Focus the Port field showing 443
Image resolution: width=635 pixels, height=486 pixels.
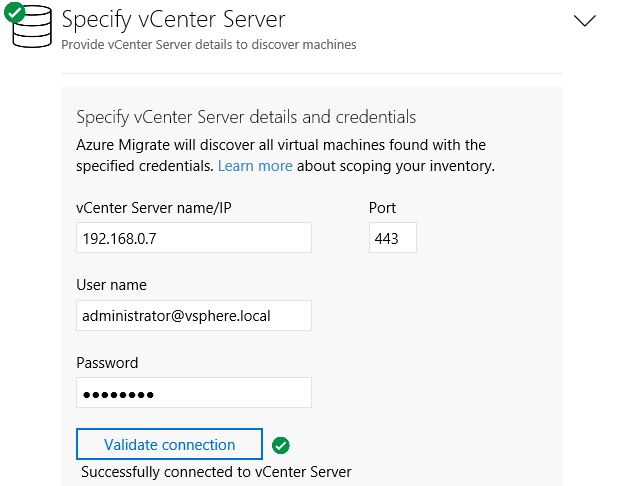pyautogui.click(x=392, y=238)
